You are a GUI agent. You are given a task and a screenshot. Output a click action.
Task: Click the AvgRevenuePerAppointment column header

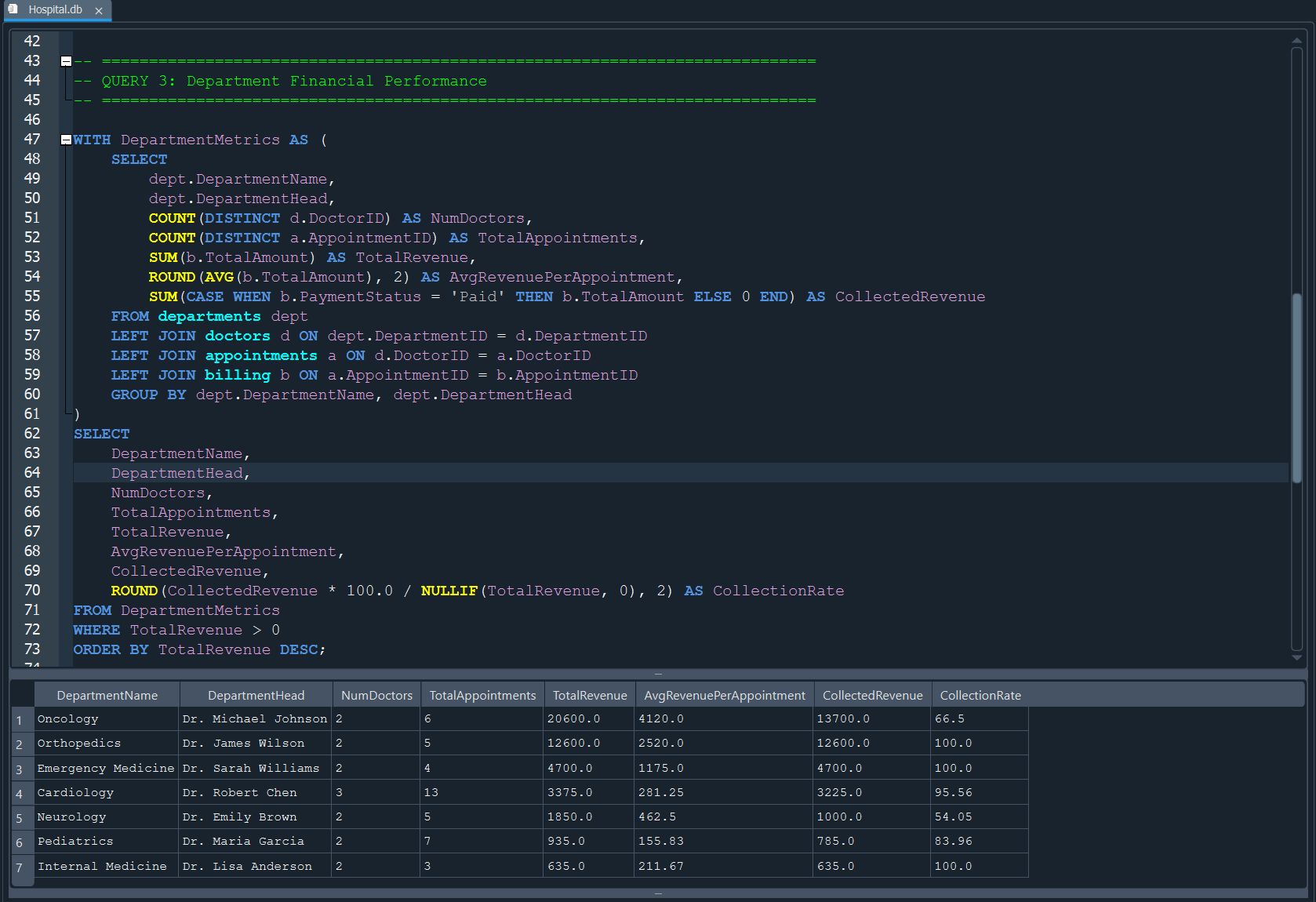pyautogui.click(x=724, y=695)
